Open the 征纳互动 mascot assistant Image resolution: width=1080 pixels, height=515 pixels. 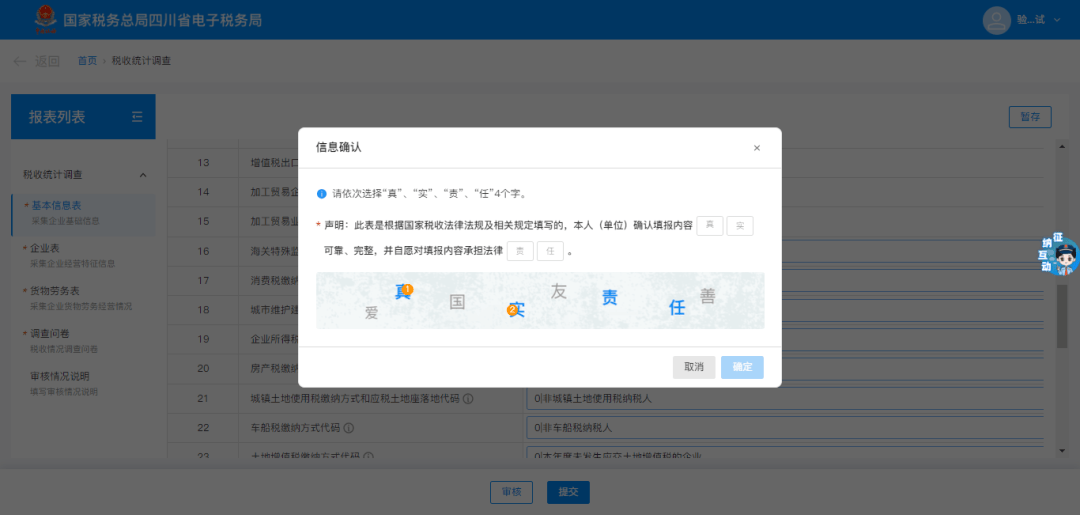(1060, 254)
